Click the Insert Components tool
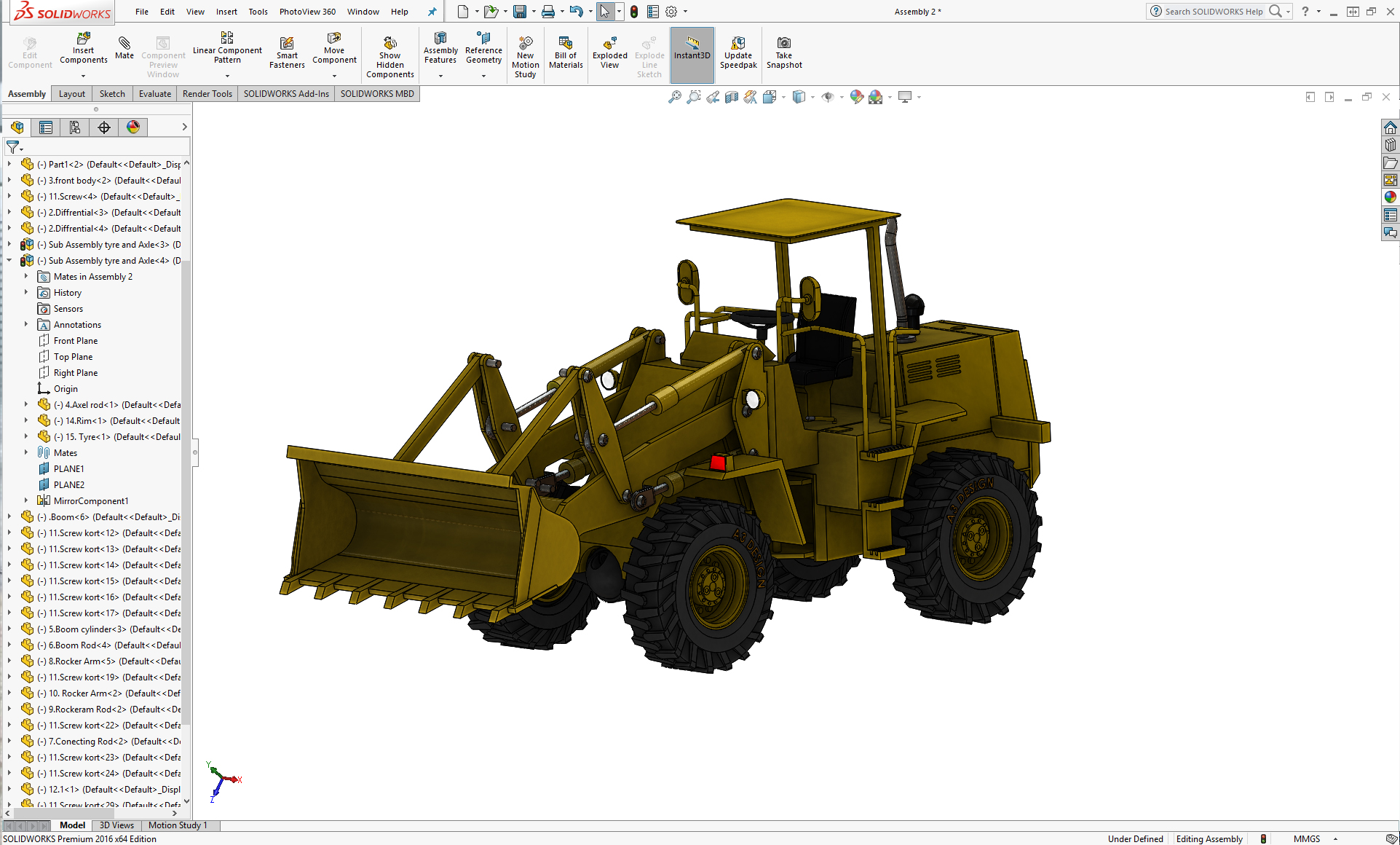This screenshot has width=1400, height=845. [x=83, y=49]
